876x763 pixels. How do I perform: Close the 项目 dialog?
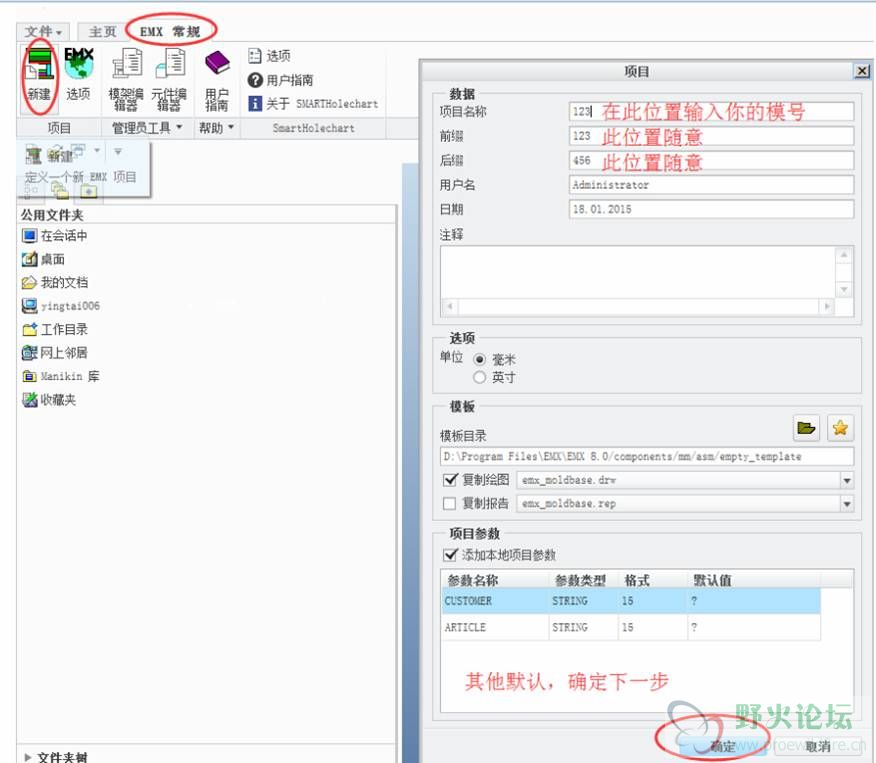tap(862, 71)
